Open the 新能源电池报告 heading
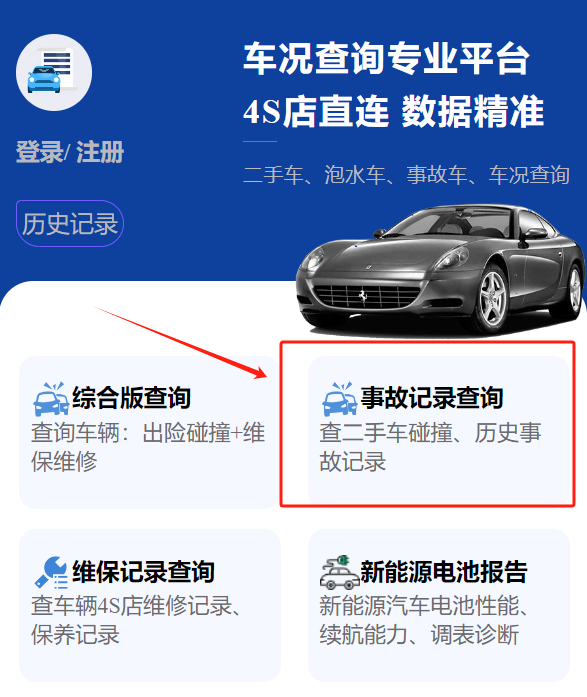The width and height of the screenshot is (587, 697). [x=443, y=572]
